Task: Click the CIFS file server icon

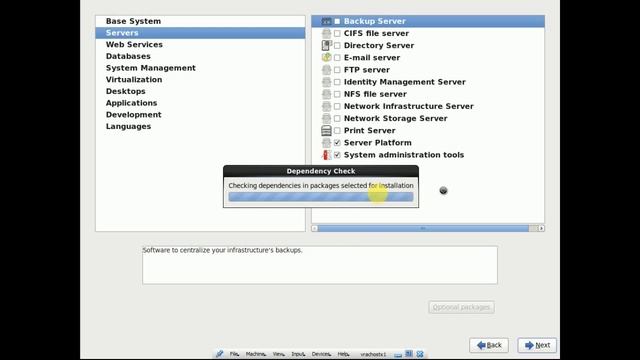Action: (x=326, y=33)
